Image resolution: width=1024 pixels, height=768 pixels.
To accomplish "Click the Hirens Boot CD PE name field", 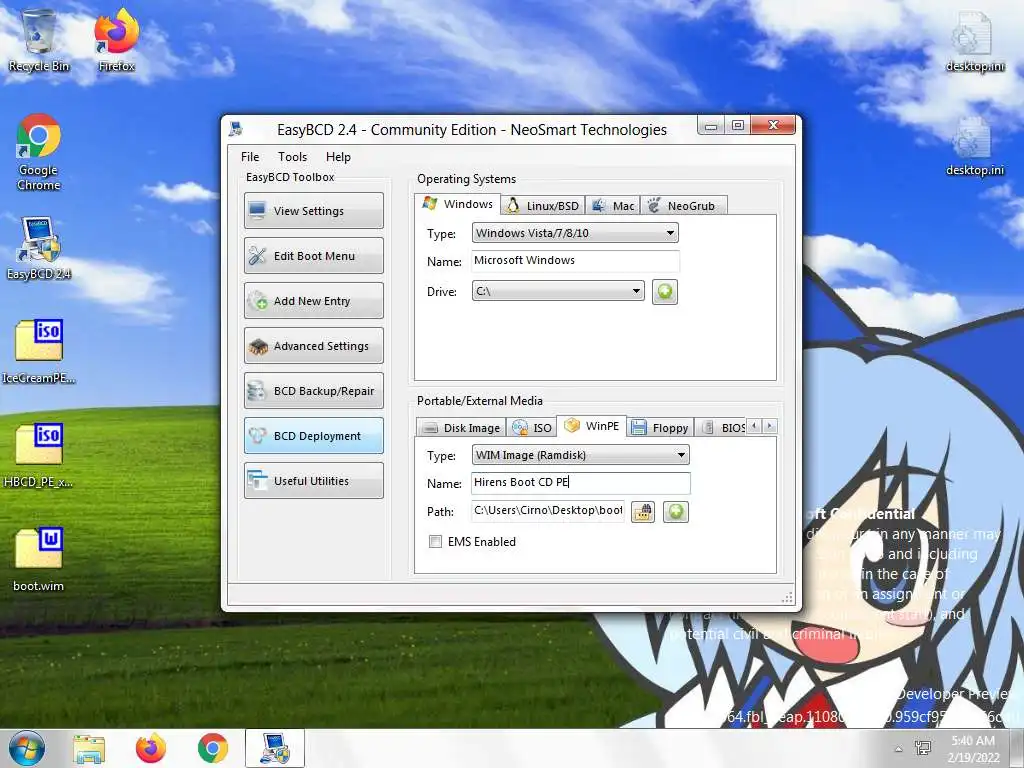I will (581, 483).
